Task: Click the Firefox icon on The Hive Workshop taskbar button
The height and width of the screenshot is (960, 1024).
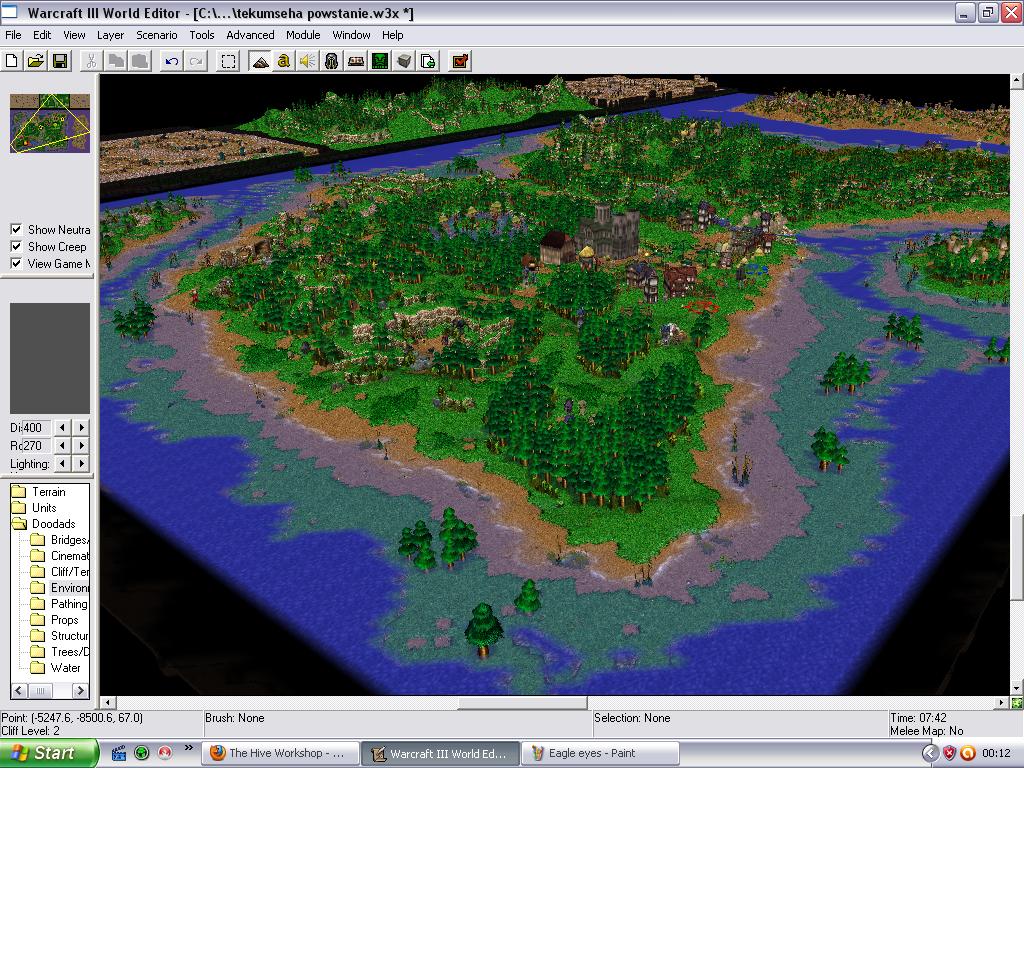Action: click(217, 753)
